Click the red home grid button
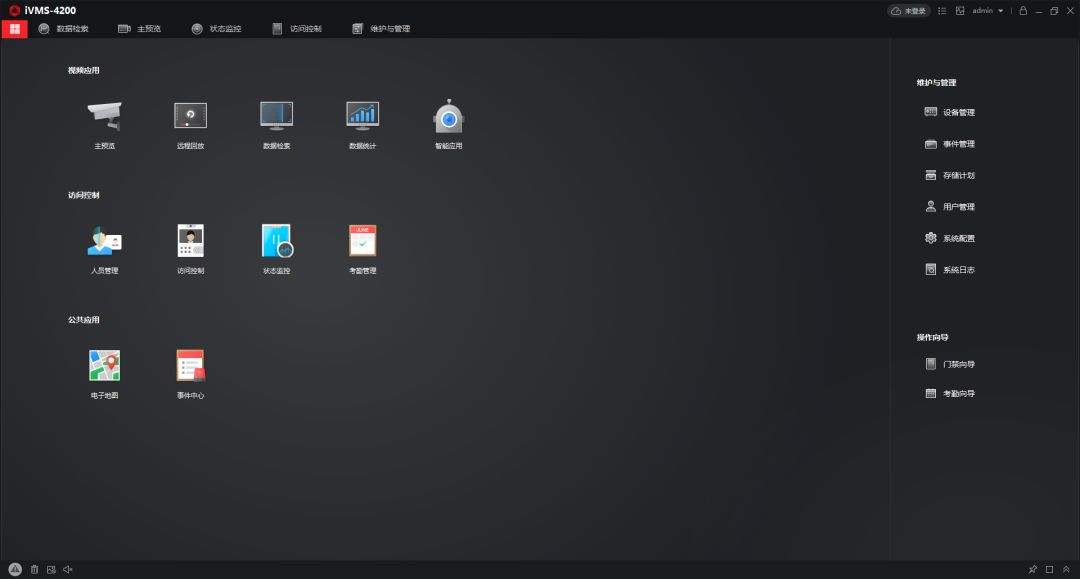This screenshot has width=1080, height=579. tap(14, 29)
